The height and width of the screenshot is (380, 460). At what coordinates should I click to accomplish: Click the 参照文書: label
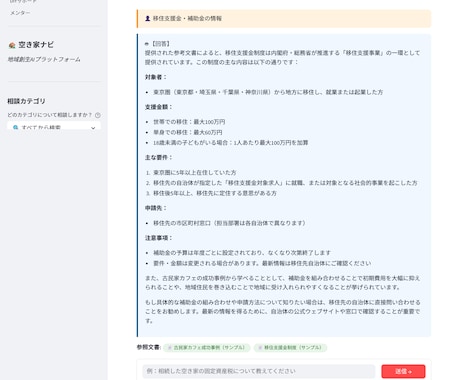pos(149,347)
